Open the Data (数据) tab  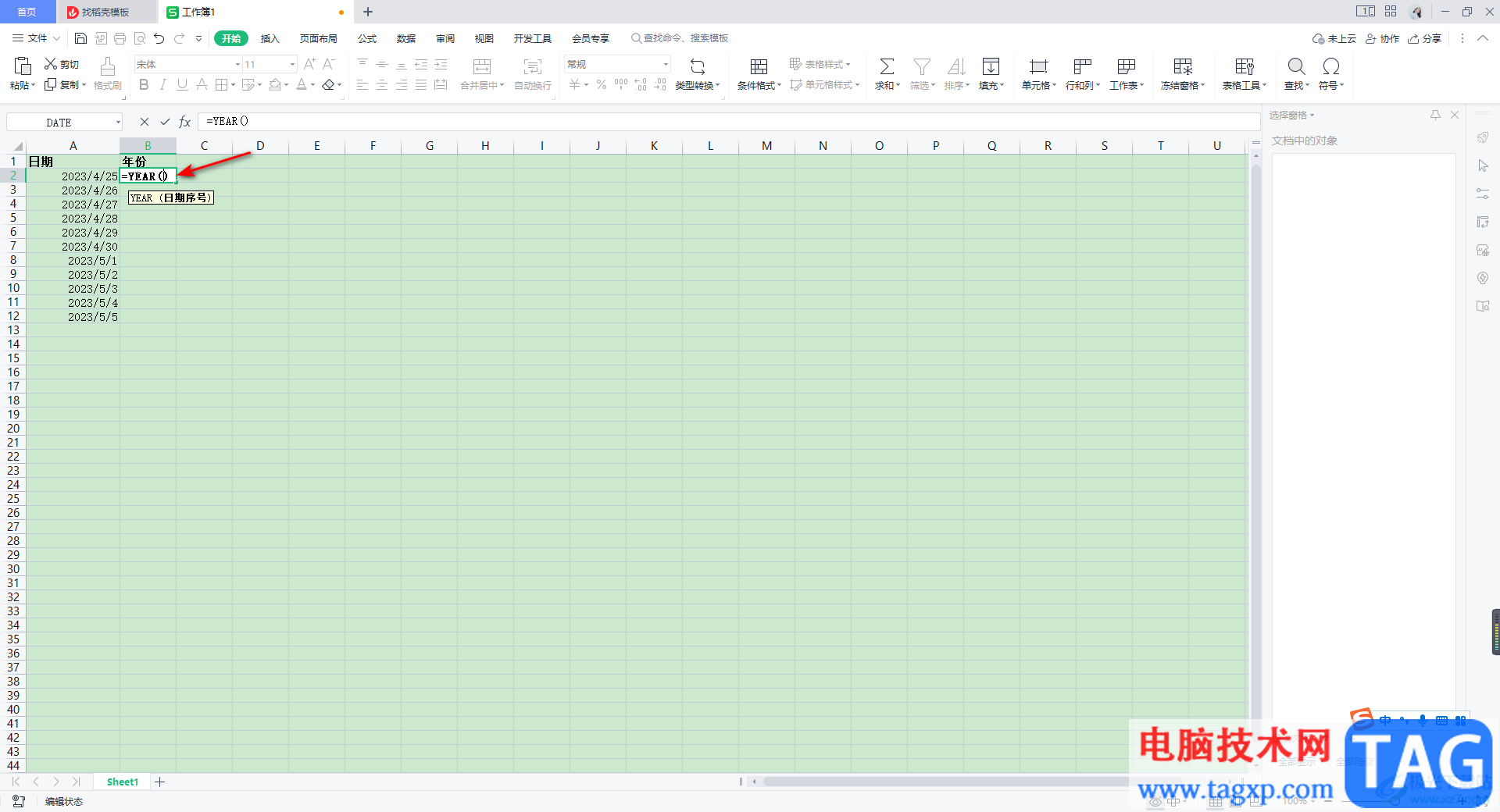point(405,38)
